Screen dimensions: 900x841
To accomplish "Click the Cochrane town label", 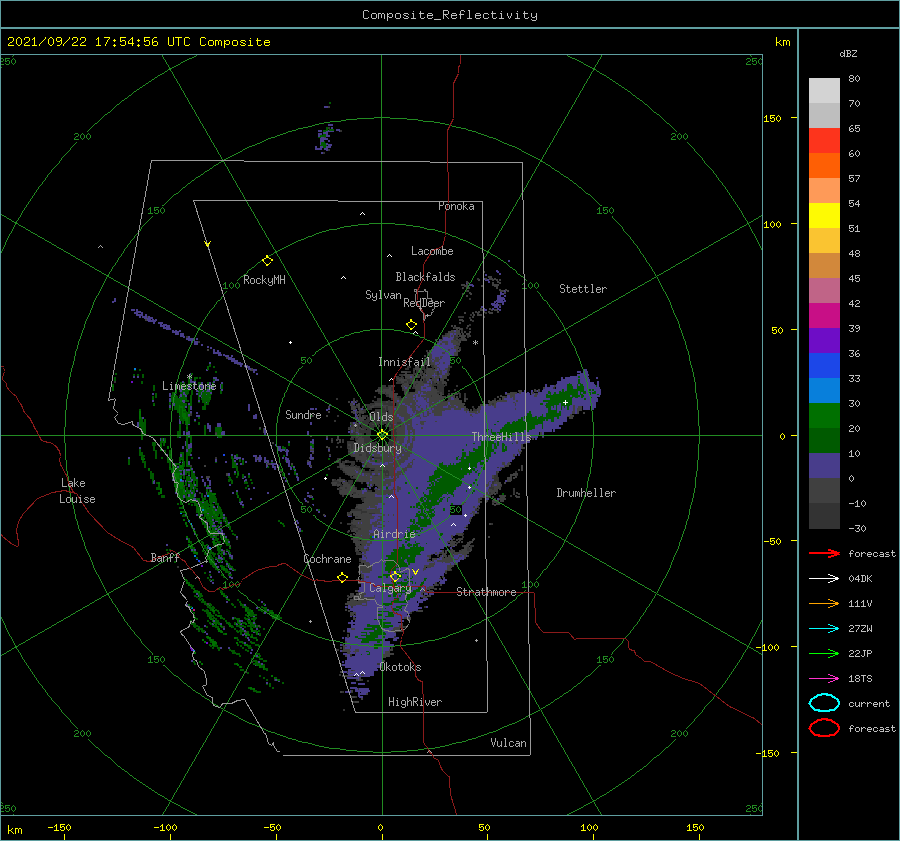I will point(327,559).
